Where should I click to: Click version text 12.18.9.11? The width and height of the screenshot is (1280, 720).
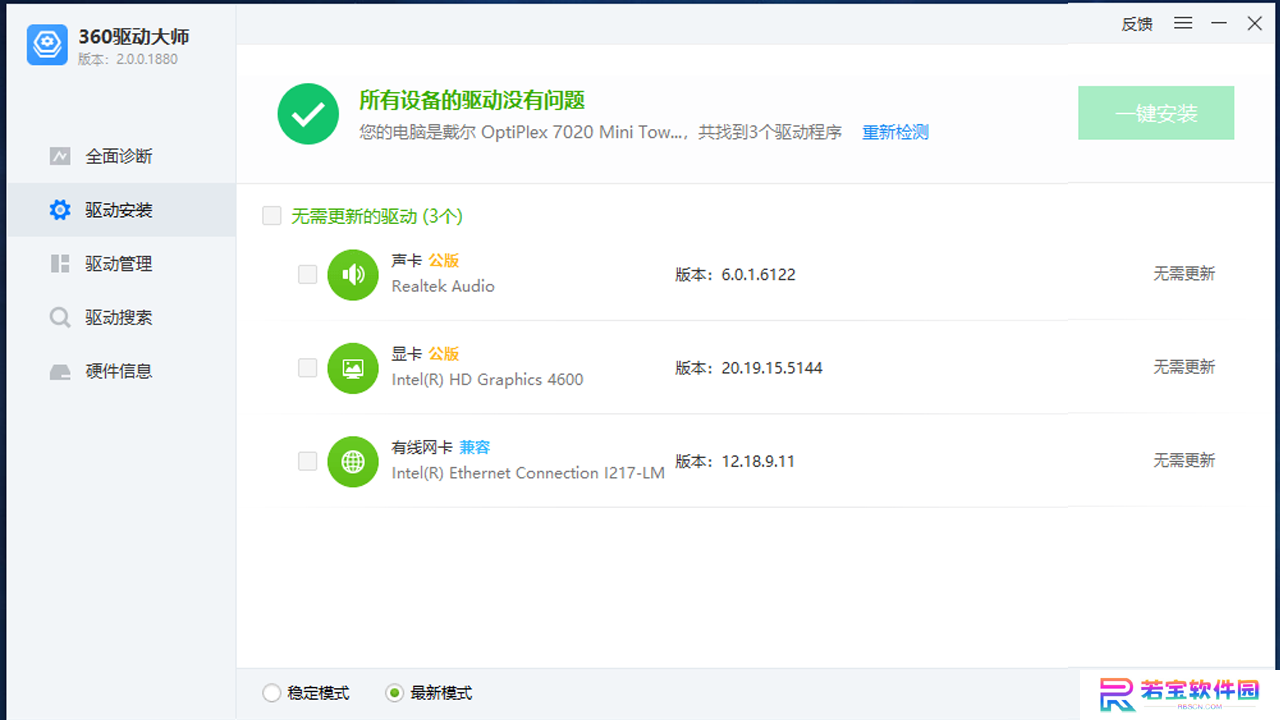click(758, 461)
